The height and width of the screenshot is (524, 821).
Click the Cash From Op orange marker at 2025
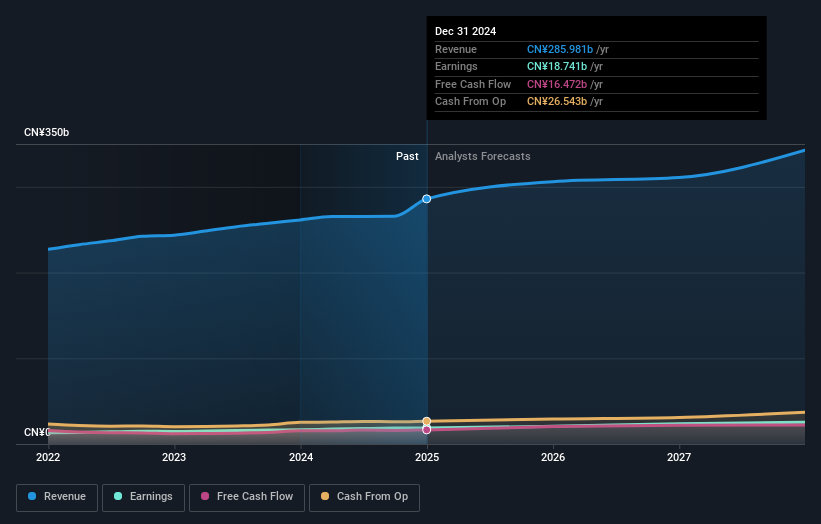(427, 421)
